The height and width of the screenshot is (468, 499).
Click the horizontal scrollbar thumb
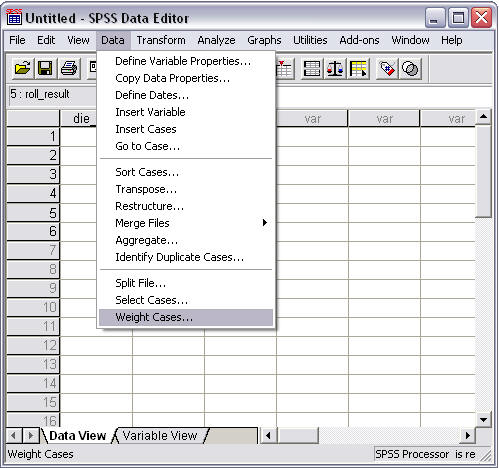tap(298, 436)
